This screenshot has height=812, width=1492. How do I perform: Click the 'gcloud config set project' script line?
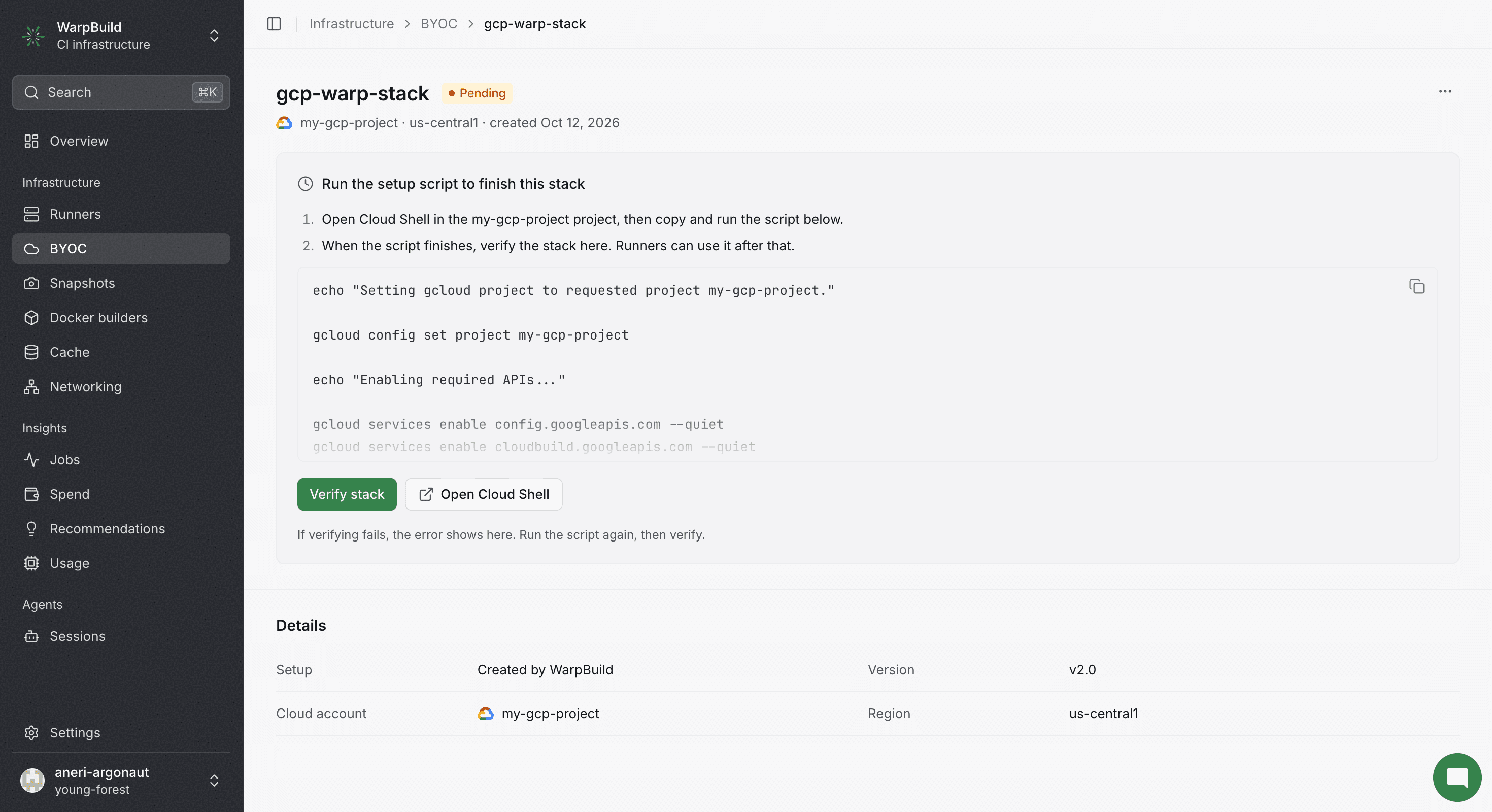(471, 335)
